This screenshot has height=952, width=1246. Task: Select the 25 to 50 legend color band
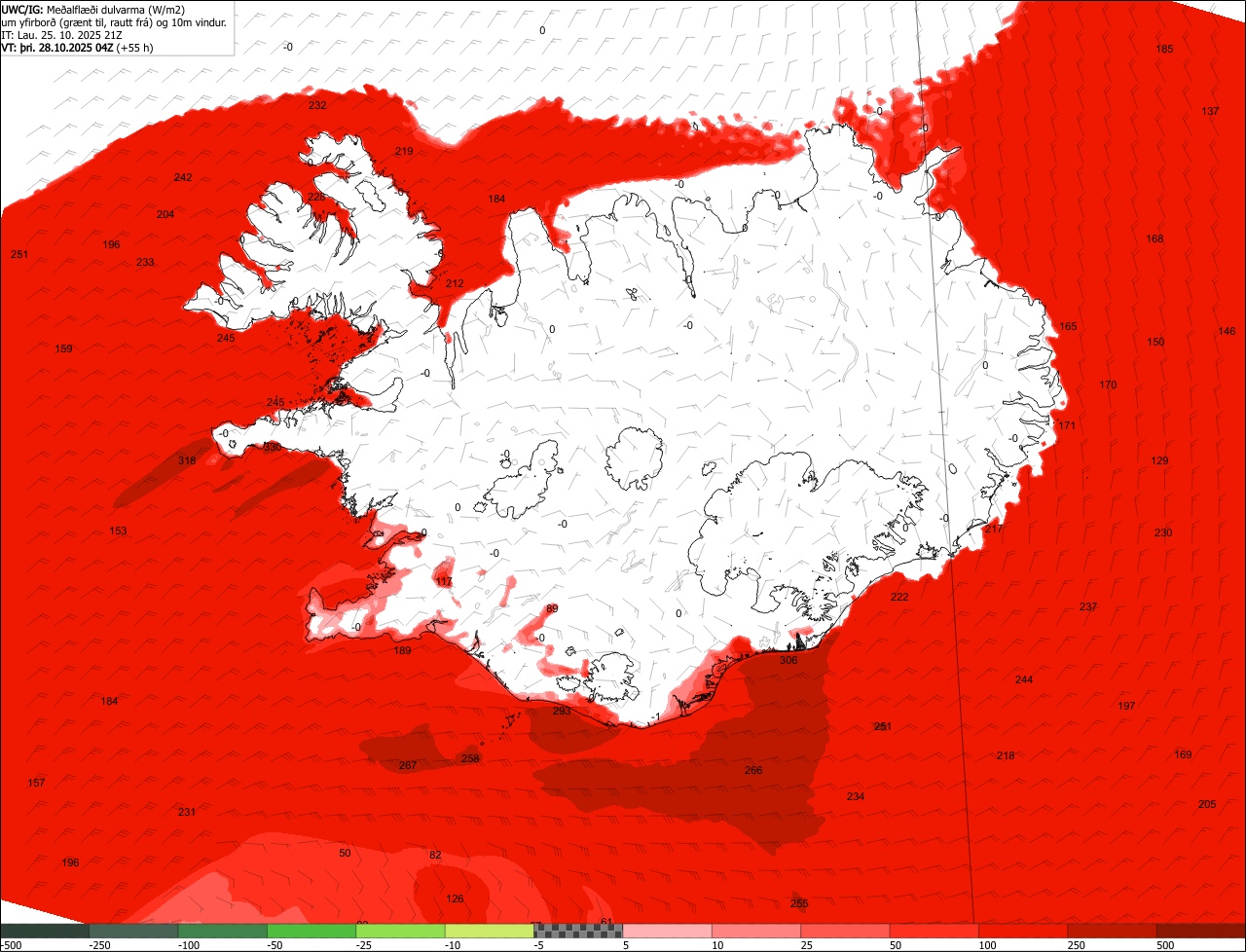(846, 931)
